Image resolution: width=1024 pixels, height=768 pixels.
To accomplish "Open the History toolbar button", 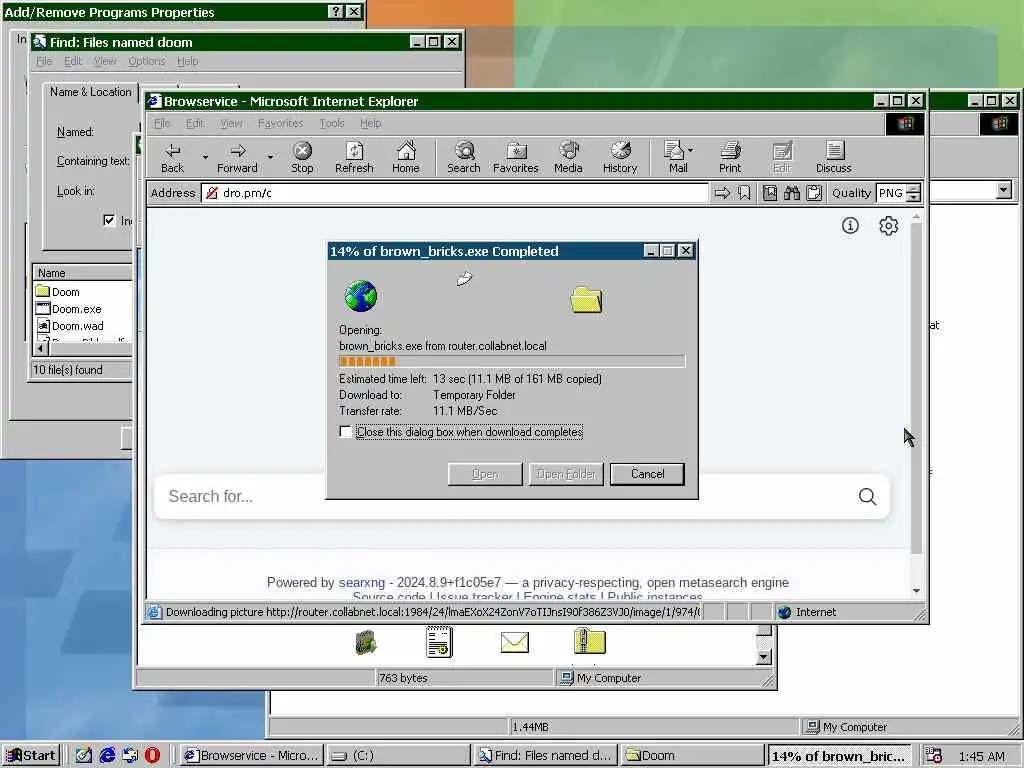I will [620, 157].
